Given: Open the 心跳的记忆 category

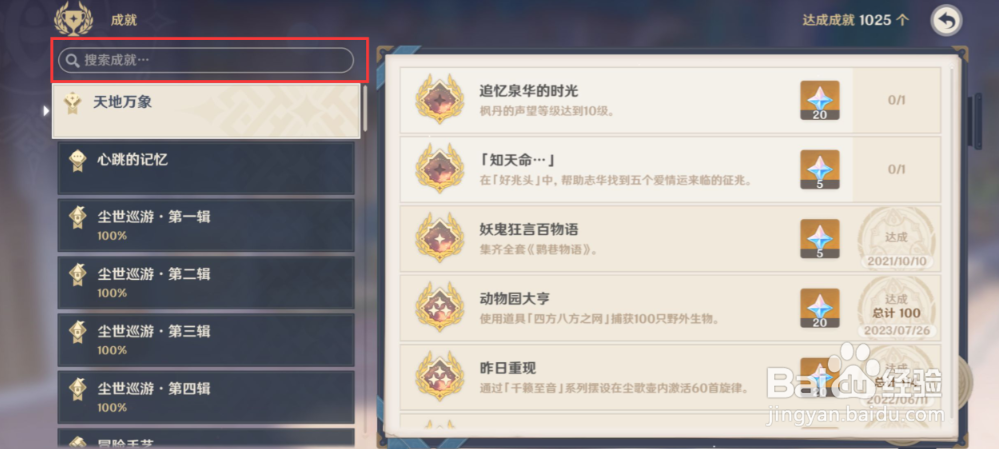Looking at the screenshot, I should [206, 168].
